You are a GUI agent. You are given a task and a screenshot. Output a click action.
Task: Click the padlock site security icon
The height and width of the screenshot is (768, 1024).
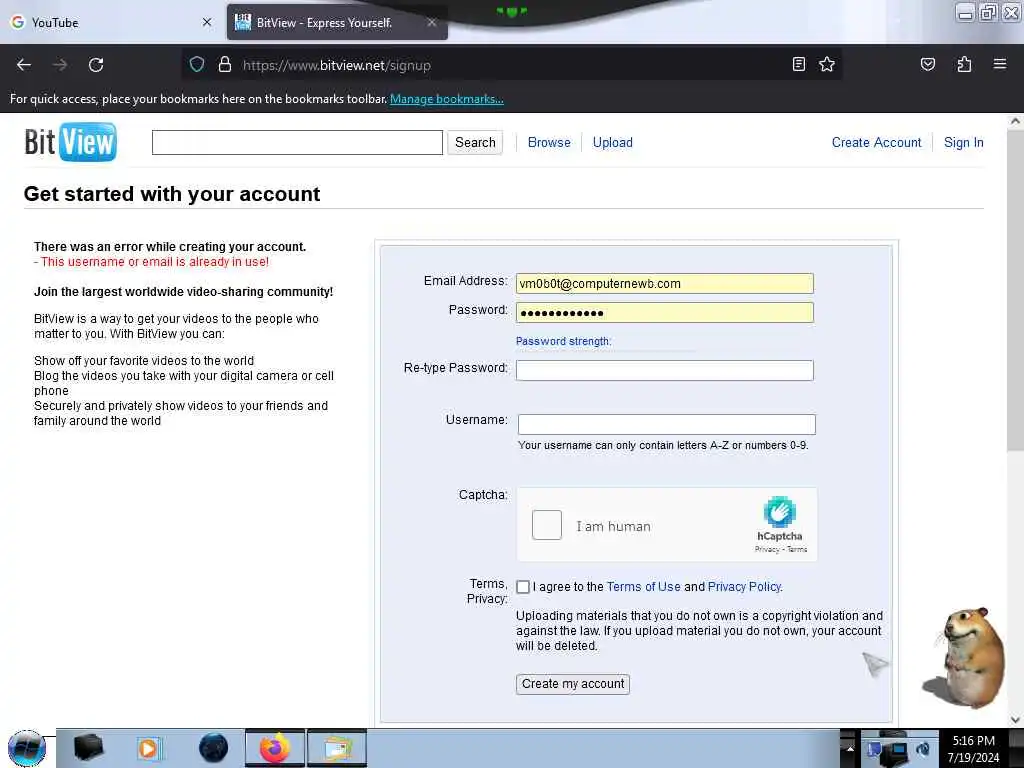tap(225, 65)
